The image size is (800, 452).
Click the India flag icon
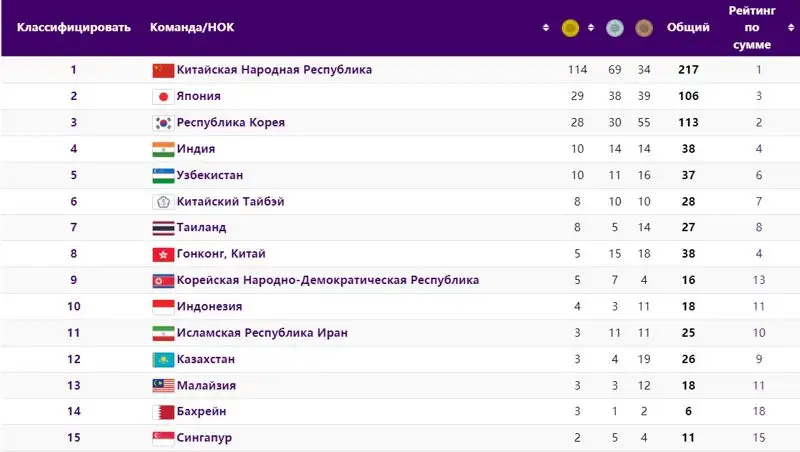click(x=162, y=149)
